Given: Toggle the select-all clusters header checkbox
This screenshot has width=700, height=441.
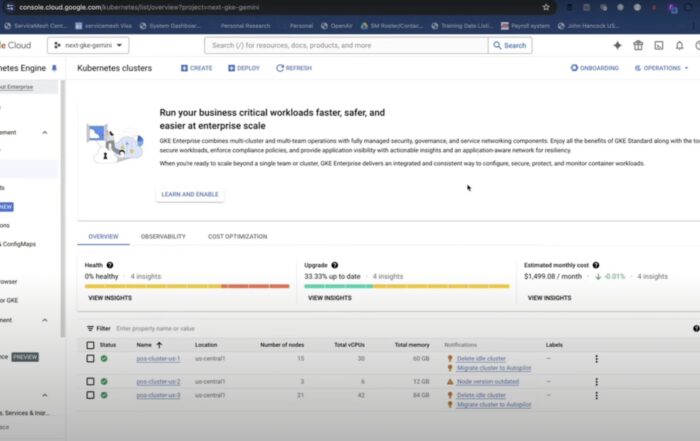Looking at the screenshot, I should pyautogui.click(x=90, y=344).
